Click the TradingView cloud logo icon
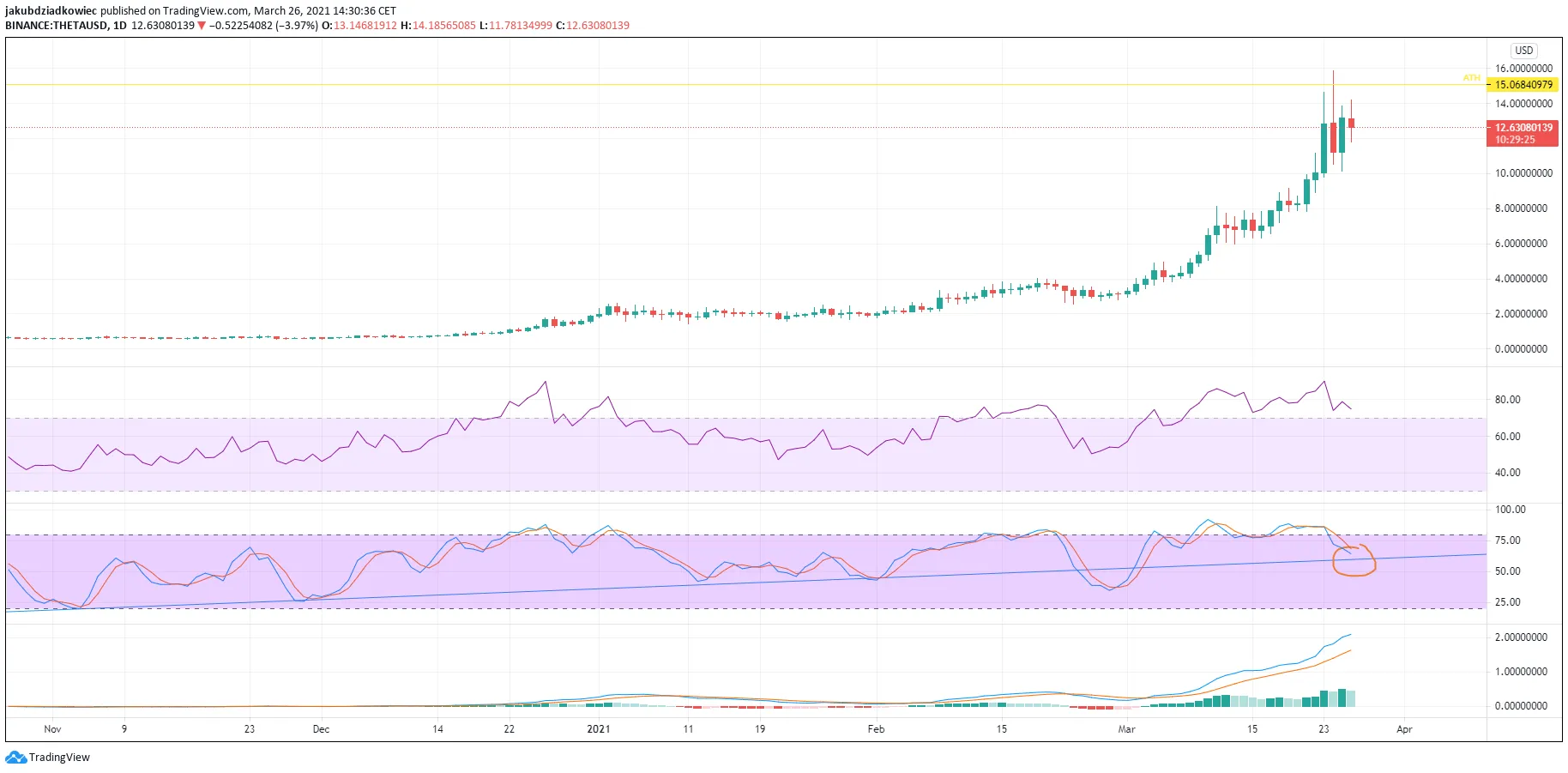 point(16,758)
